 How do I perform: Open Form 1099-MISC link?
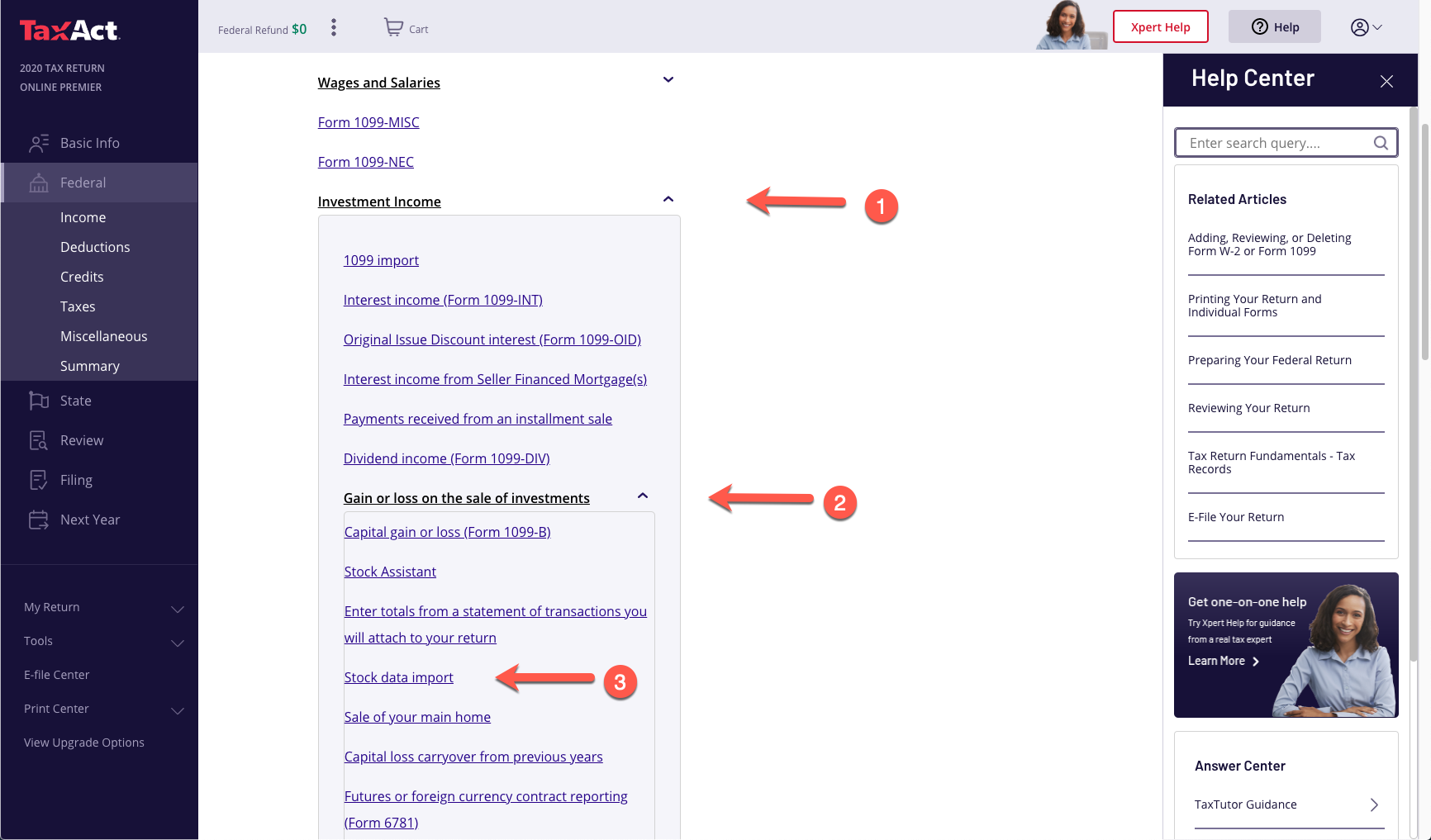pos(368,122)
